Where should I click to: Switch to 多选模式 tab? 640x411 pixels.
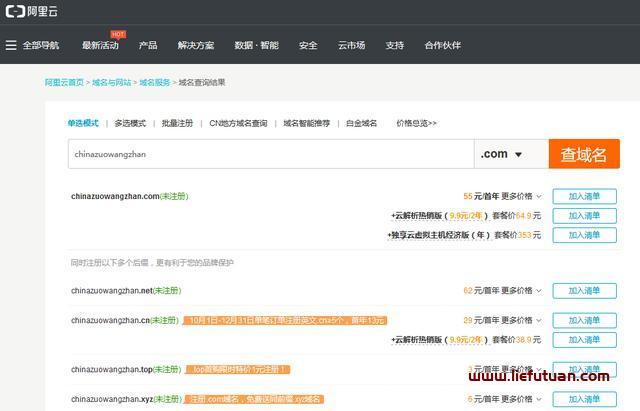click(x=130, y=123)
